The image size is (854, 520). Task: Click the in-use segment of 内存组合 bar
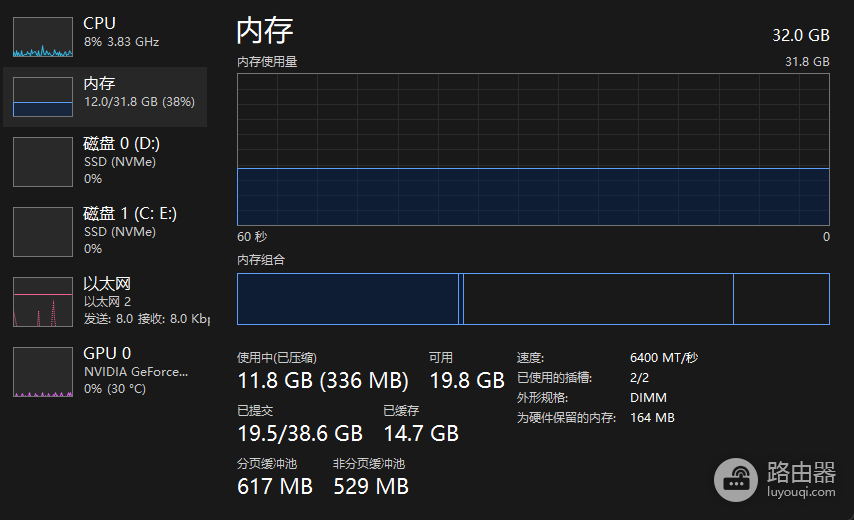point(348,299)
